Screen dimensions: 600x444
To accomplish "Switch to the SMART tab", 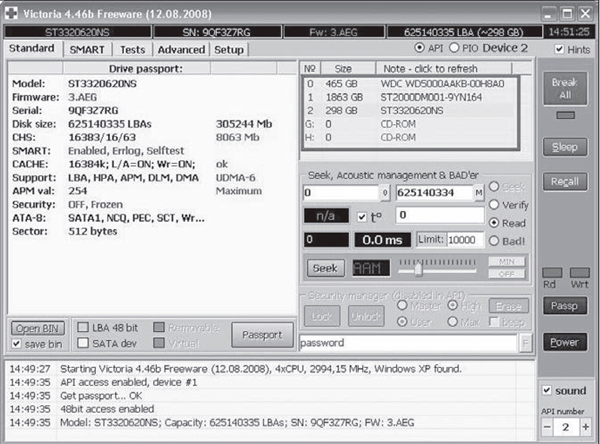I will [86, 49].
